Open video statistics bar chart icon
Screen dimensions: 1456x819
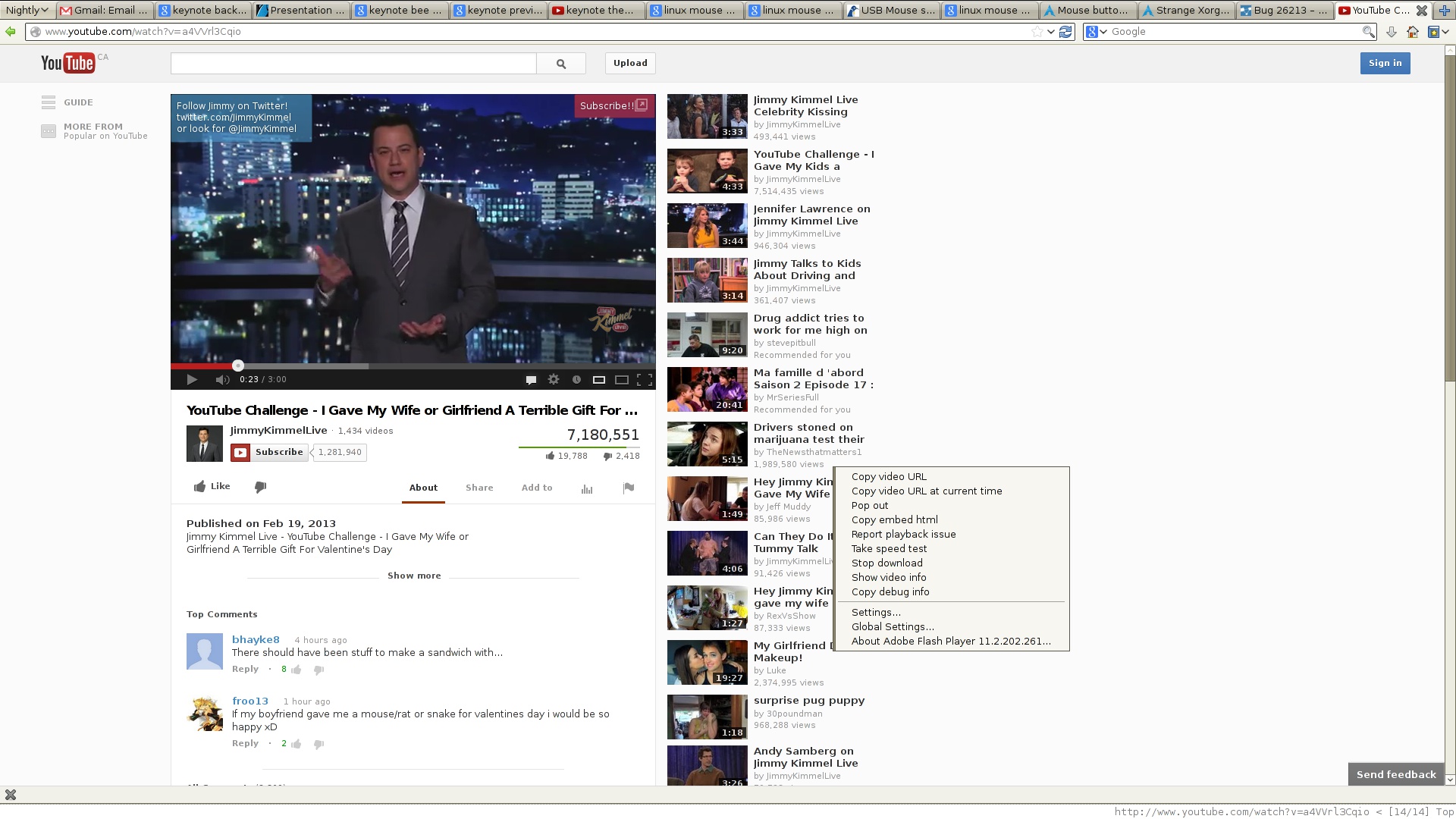point(587,488)
